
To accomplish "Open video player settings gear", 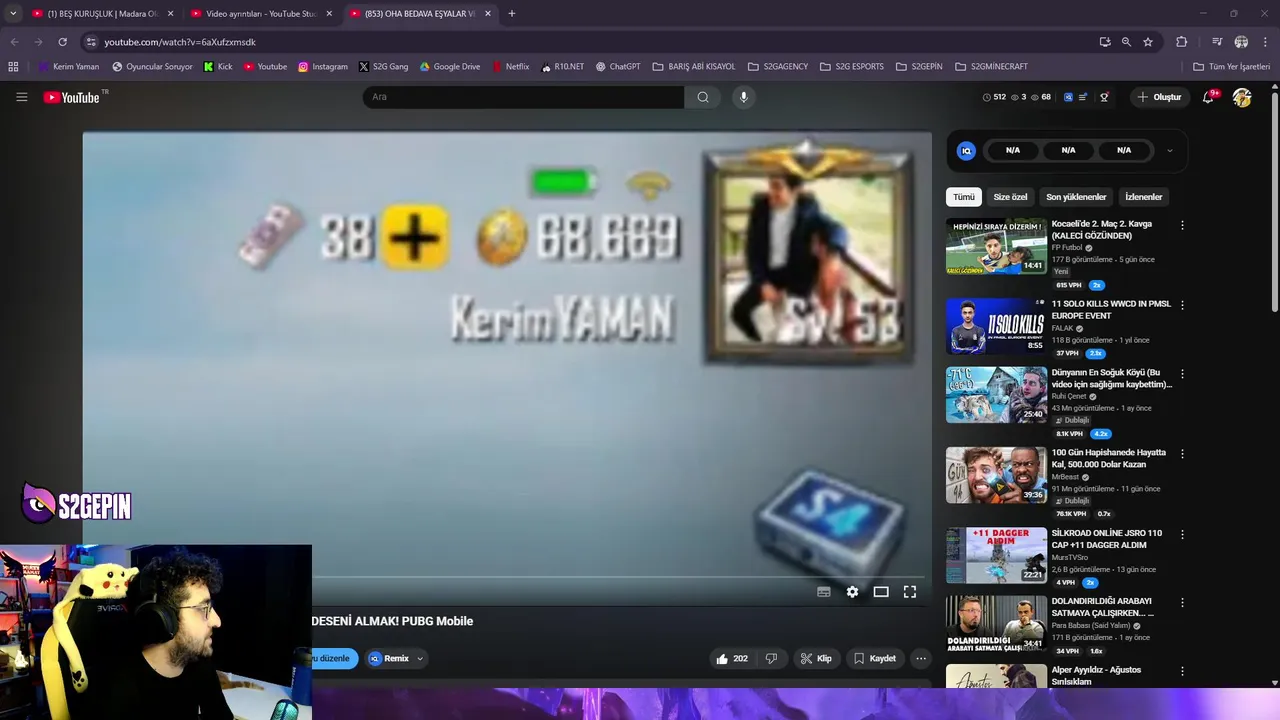I will (x=852, y=592).
